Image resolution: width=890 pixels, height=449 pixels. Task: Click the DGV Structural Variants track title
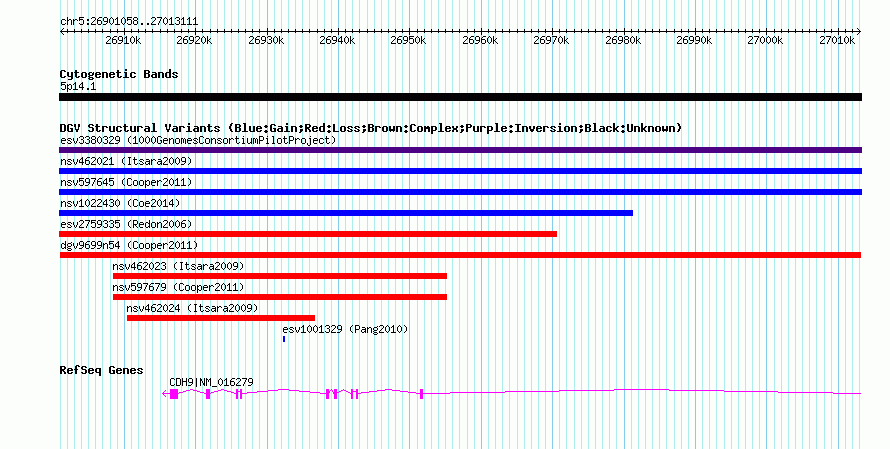click(x=371, y=128)
